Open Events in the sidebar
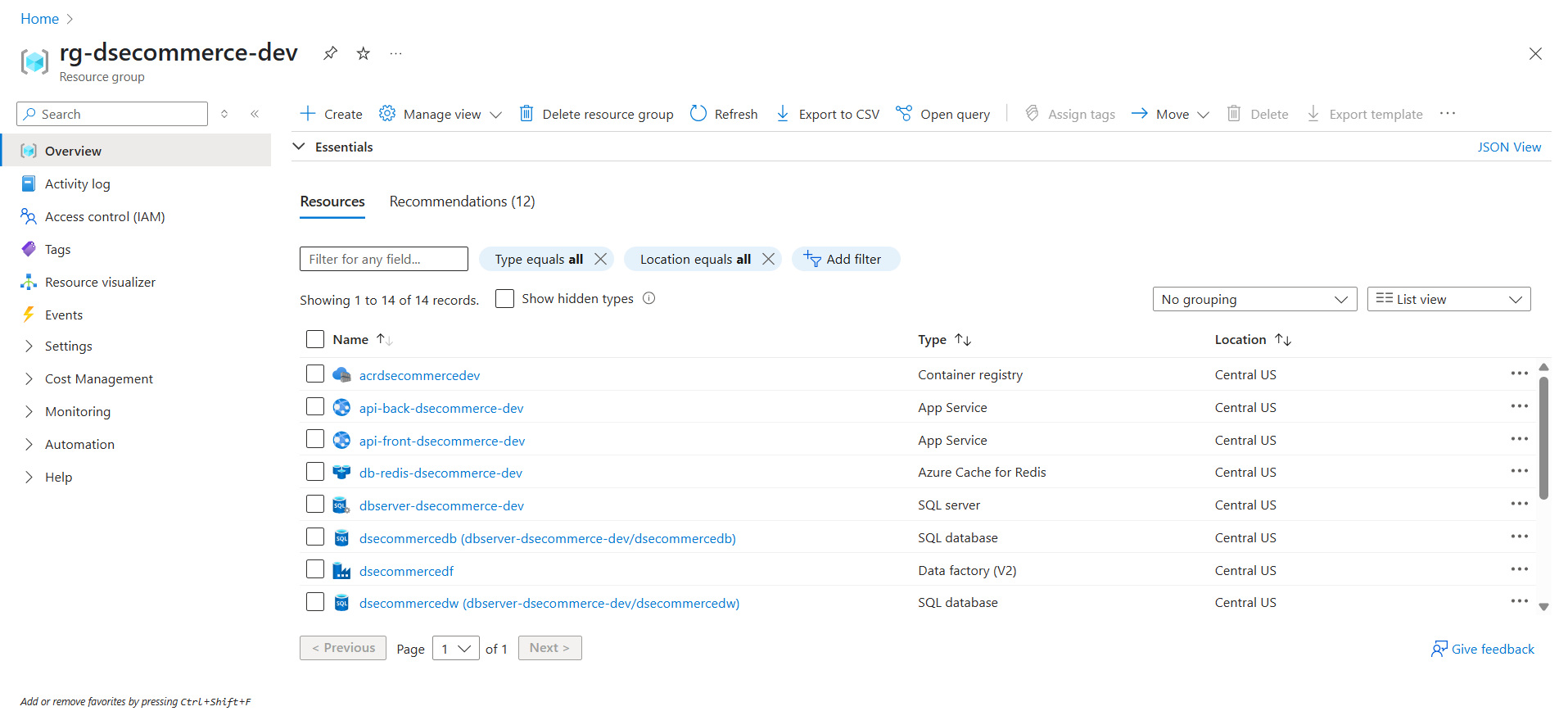 64,315
